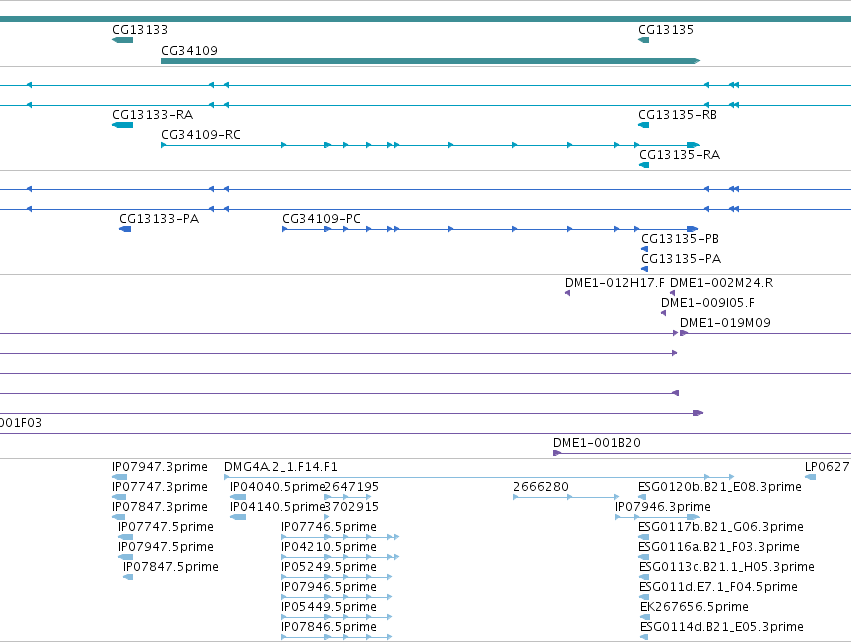The width and height of the screenshot is (851, 642).
Task: Click the ESG0114d.B21_E05.3prime glyph
Action: click(x=644, y=637)
